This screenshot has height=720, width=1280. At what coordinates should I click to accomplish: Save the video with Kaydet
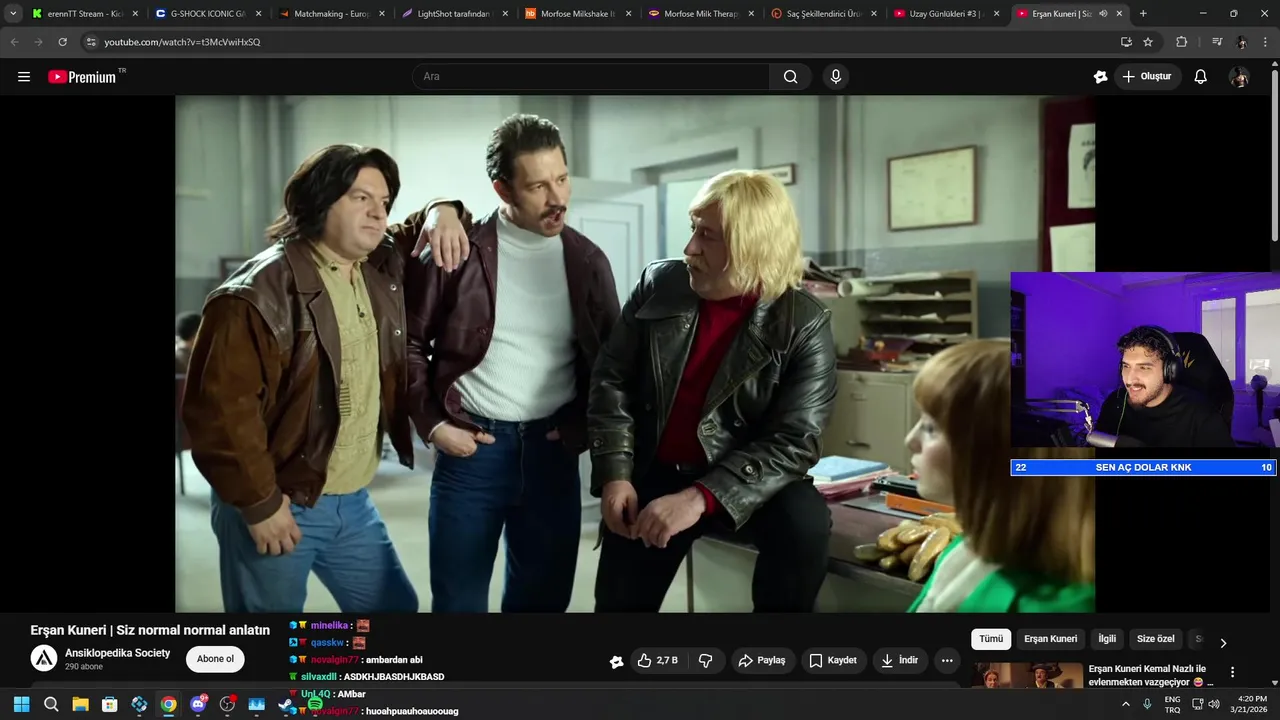coord(833,660)
